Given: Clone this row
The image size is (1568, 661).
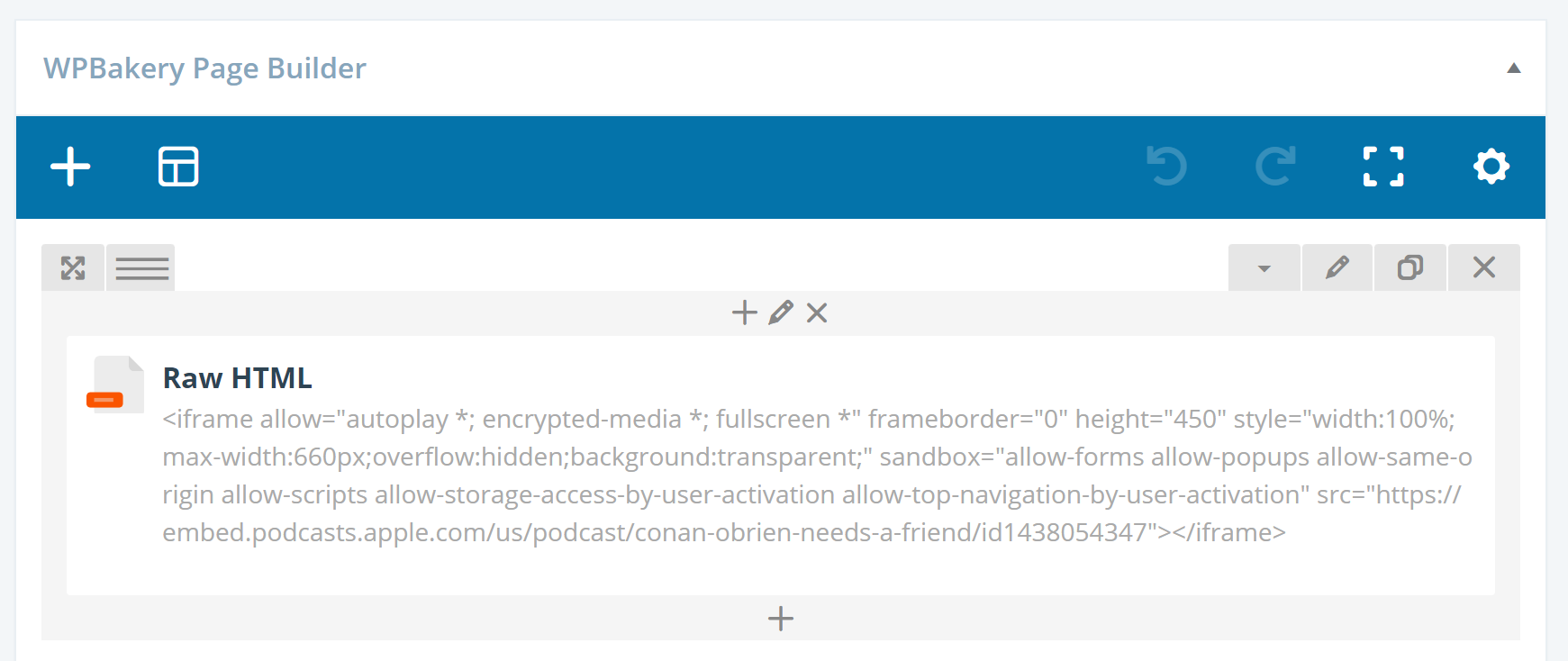Looking at the screenshot, I should (x=1410, y=267).
